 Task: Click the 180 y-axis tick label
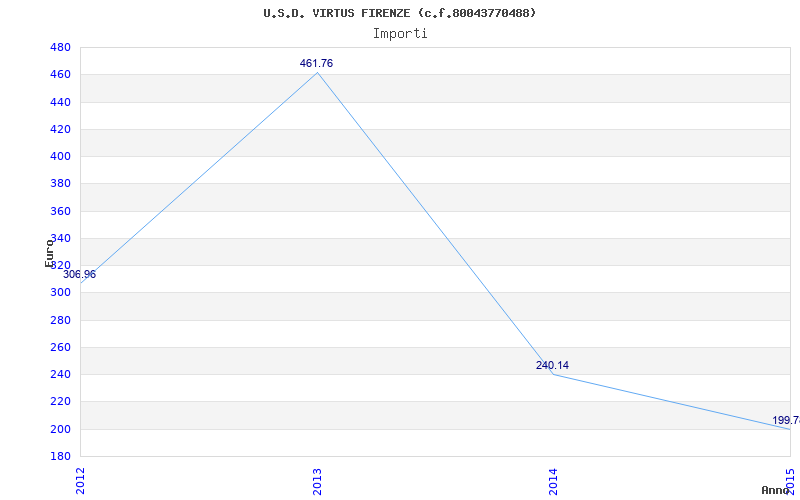pyautogui.click(x=60, y=456)
